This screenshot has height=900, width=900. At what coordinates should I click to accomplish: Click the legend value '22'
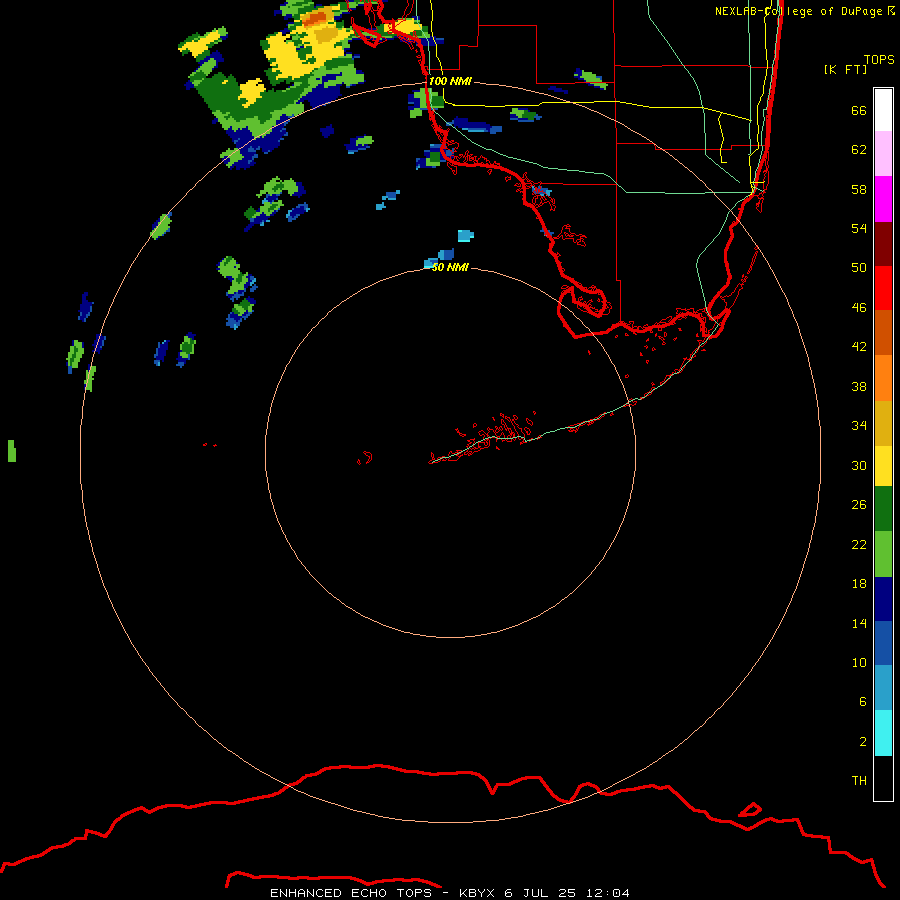click(859, 544)
